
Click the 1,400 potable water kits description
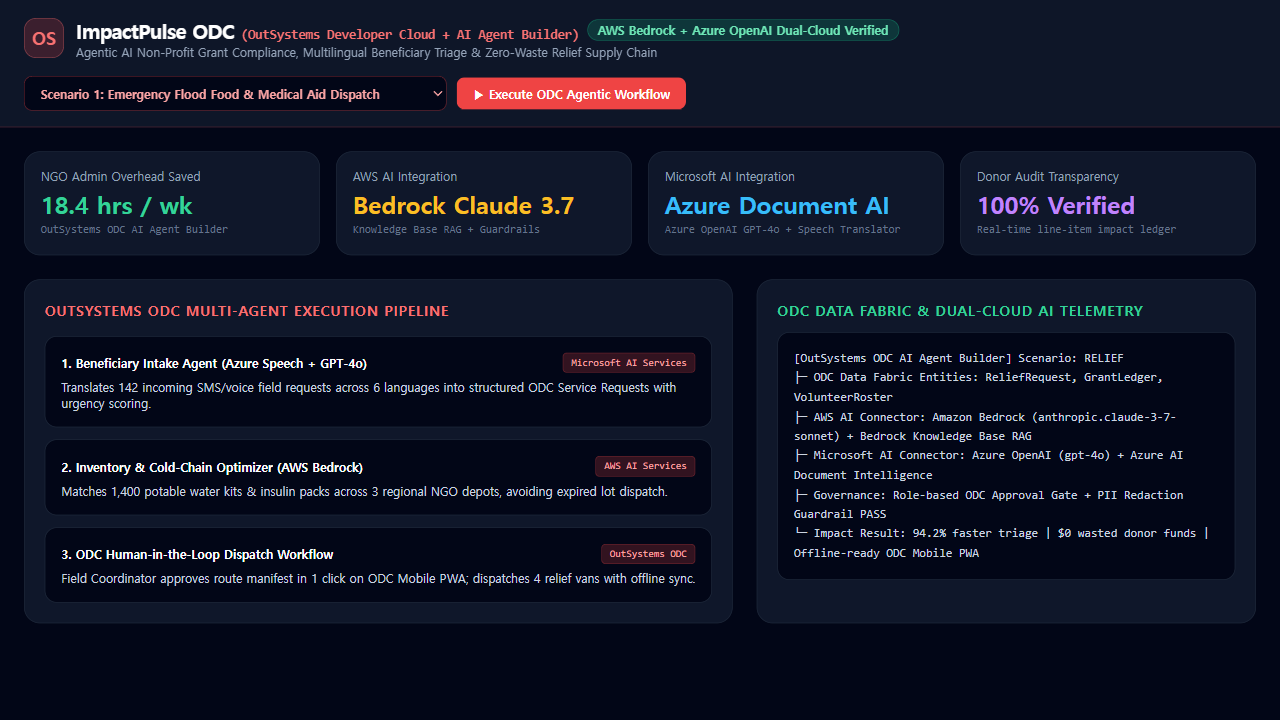364,492
